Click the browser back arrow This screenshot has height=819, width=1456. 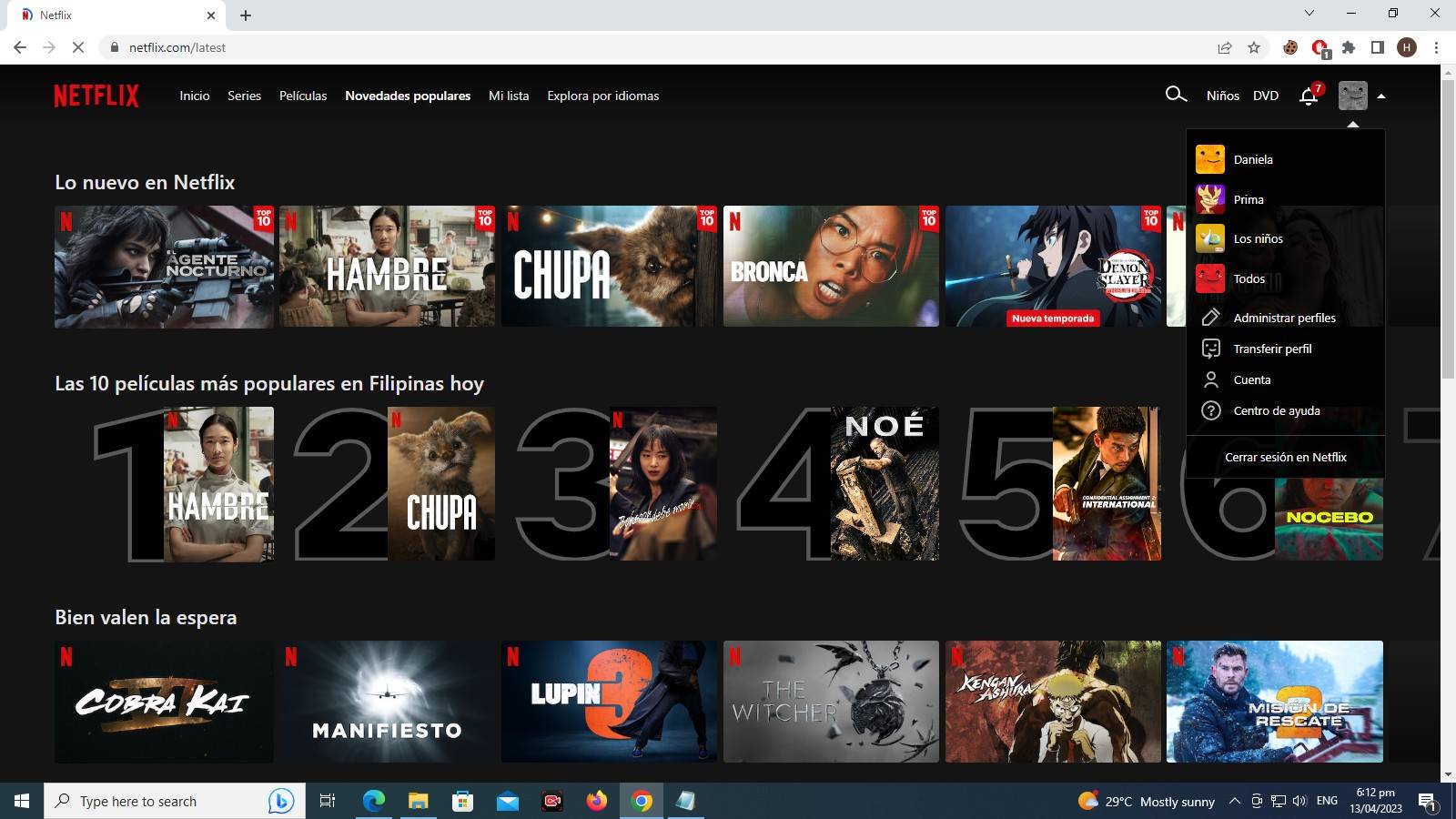tap(20, 47)
